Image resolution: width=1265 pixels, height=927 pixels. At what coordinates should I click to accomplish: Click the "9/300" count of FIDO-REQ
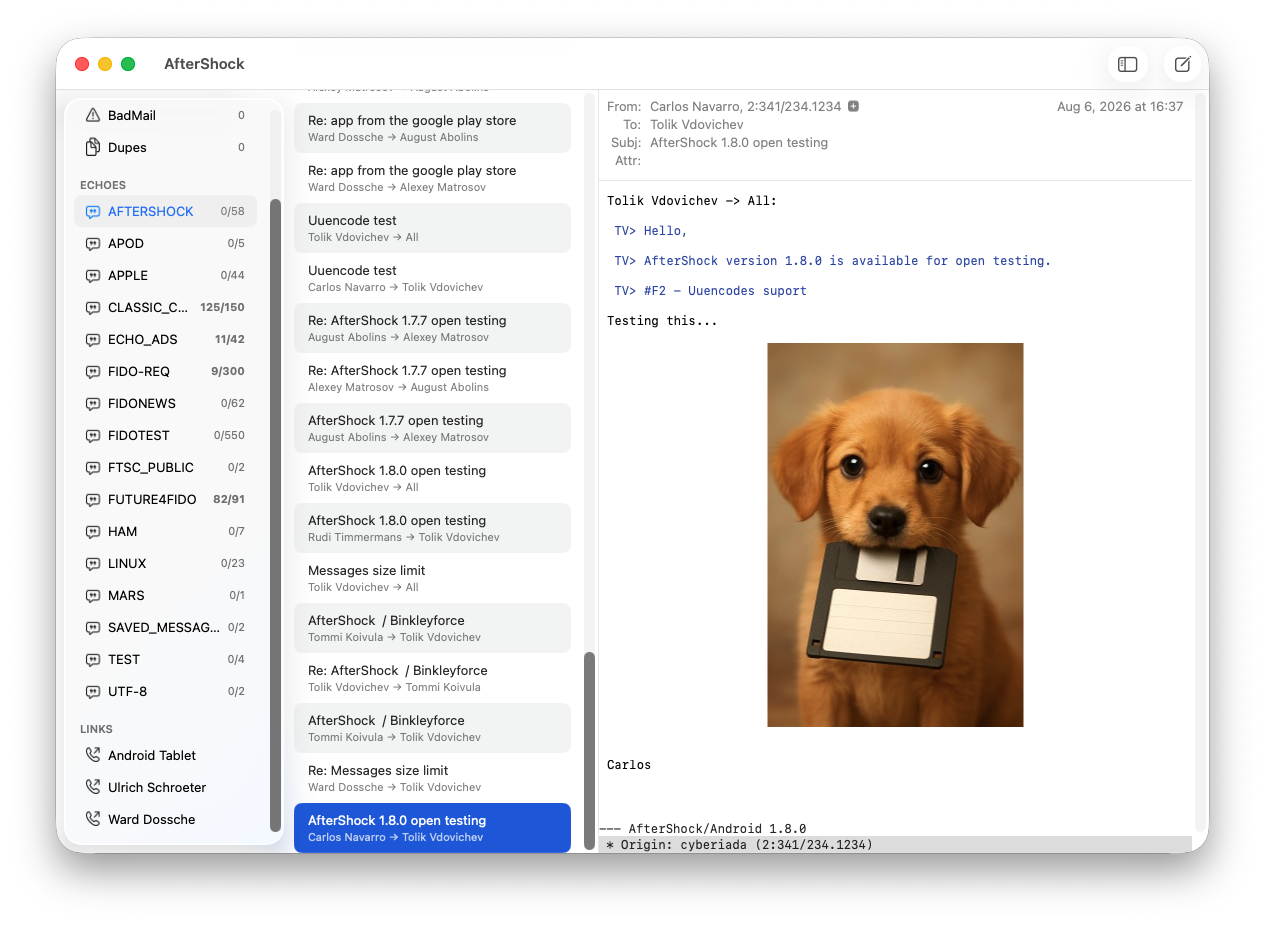tap(228, 371)
